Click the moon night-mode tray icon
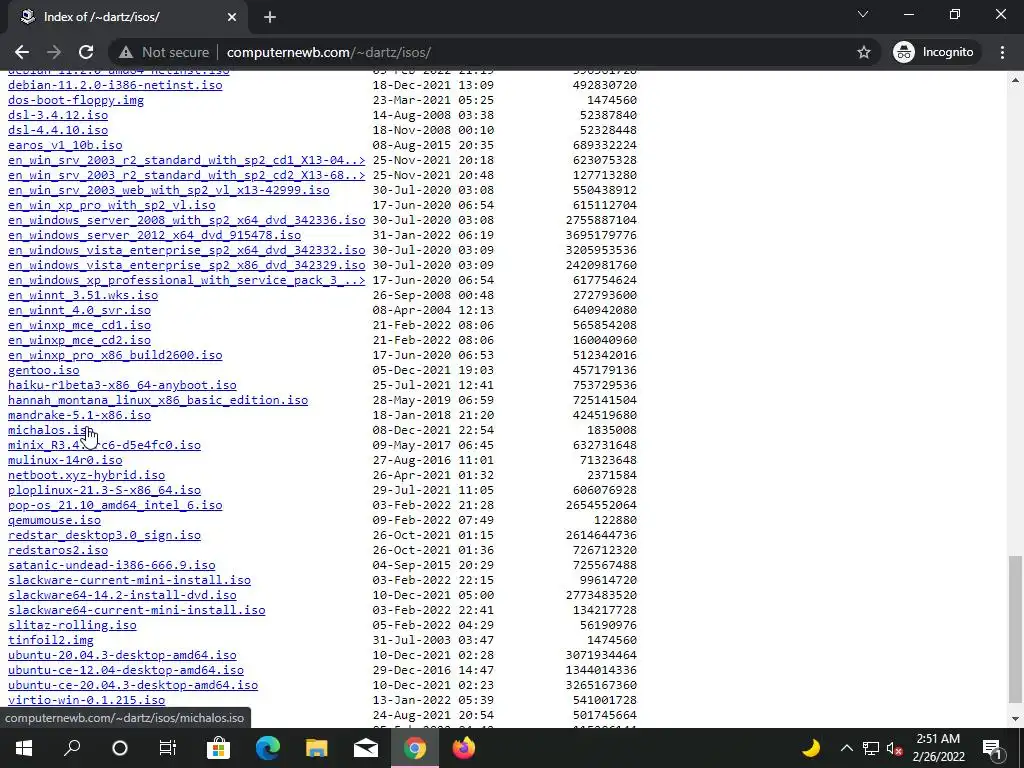 (x=810, y=748)
